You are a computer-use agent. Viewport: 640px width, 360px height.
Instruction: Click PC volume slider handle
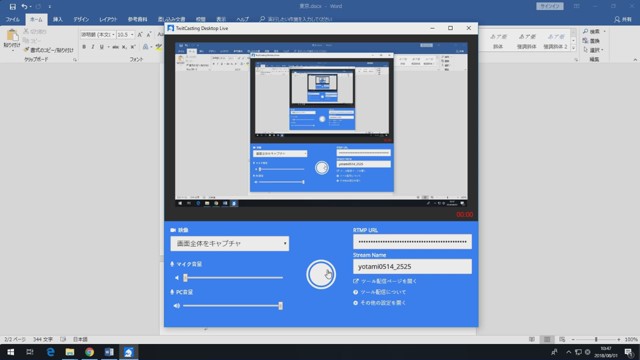pyautogui.click(x=280, y=306)
